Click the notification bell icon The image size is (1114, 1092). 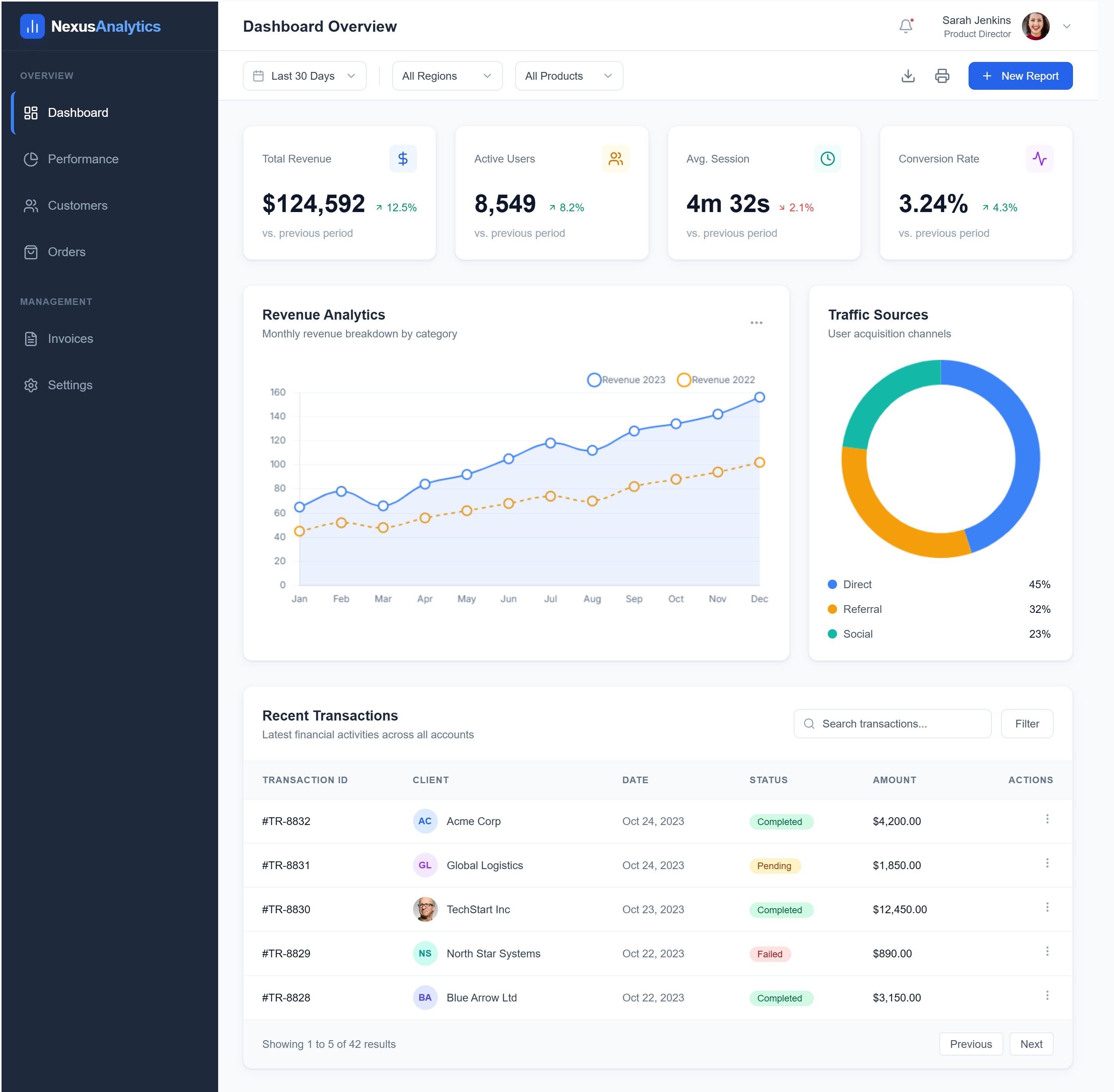[x=905, y=26]
